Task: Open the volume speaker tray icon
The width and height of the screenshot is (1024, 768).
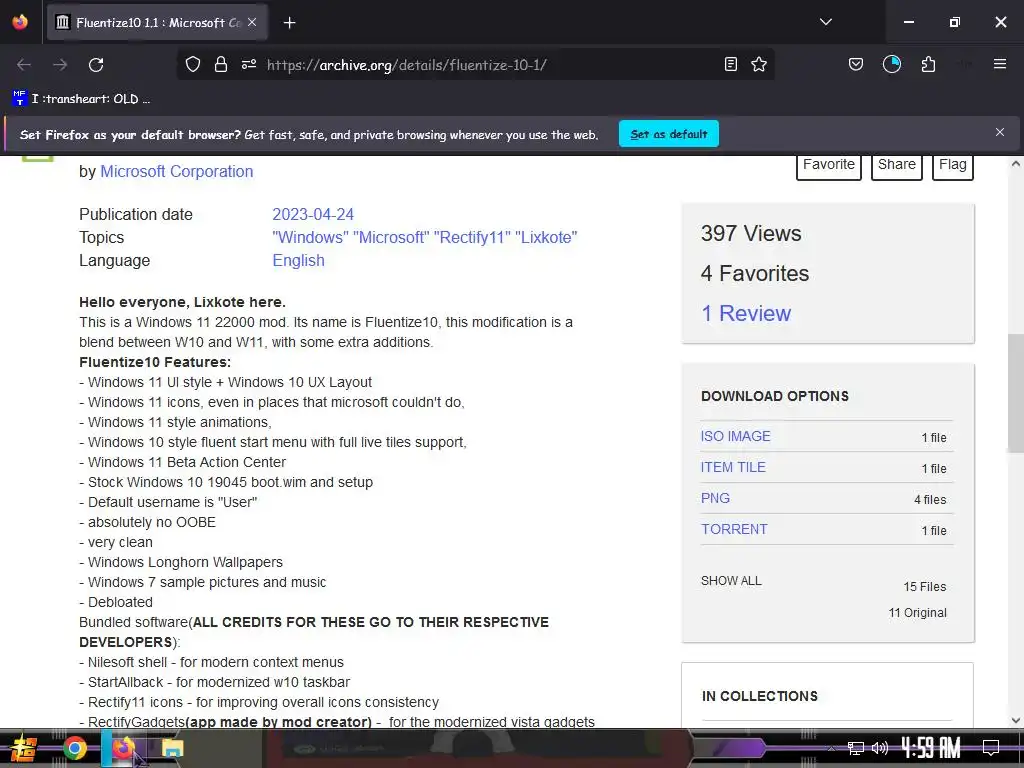Action: [x=880, y=748]
